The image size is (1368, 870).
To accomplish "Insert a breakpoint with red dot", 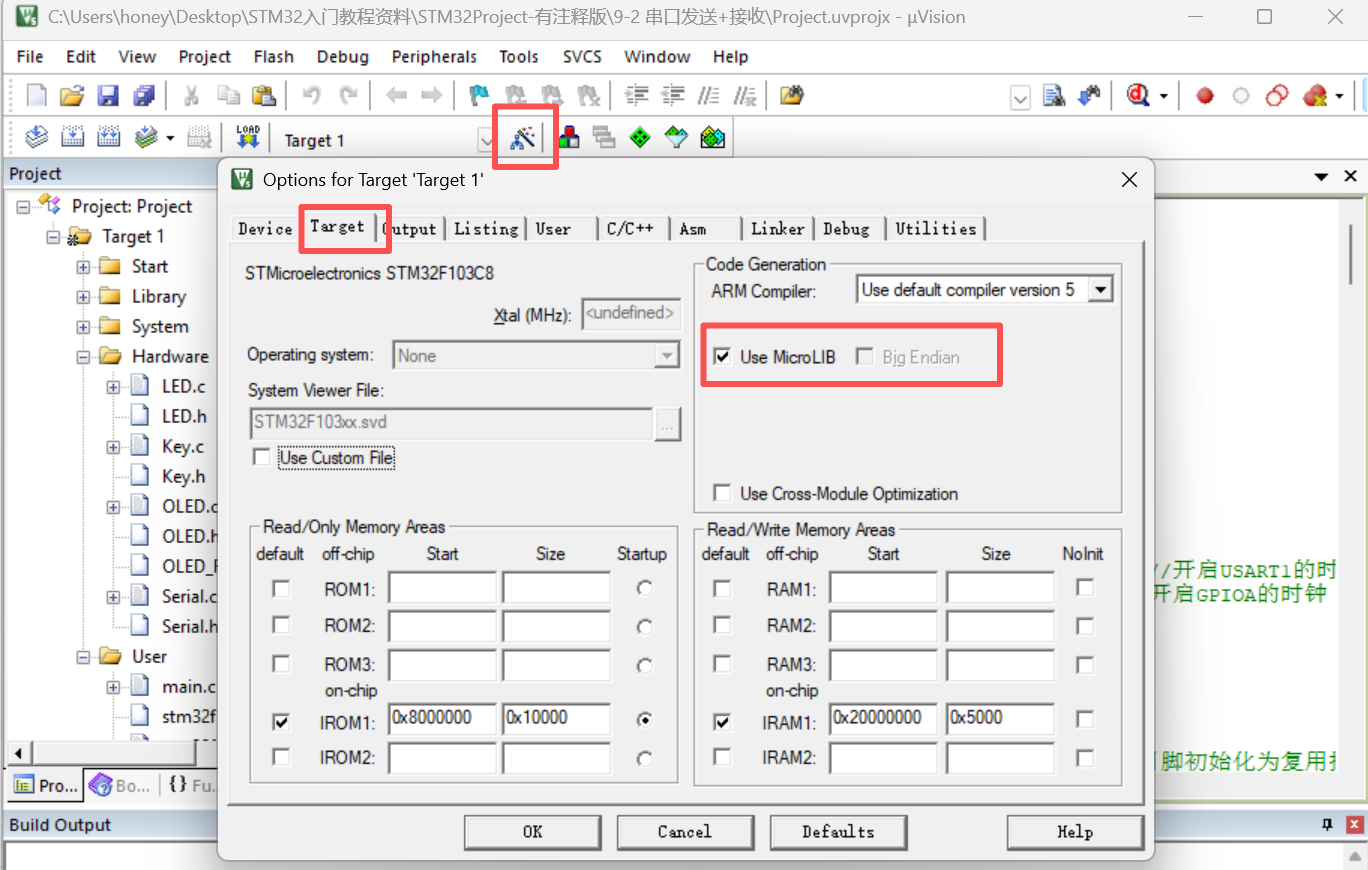I will tap(1205, 96).
